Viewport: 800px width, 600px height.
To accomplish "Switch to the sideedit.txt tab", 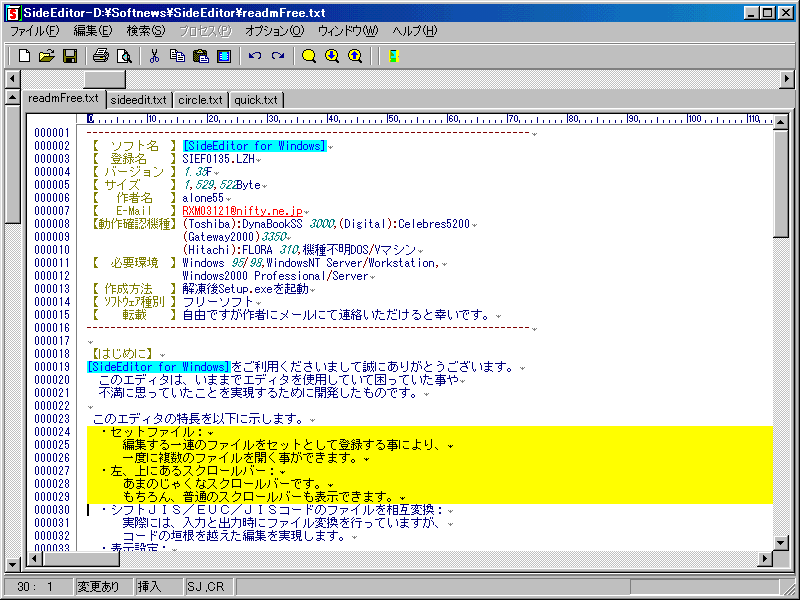I will (139, 100).
